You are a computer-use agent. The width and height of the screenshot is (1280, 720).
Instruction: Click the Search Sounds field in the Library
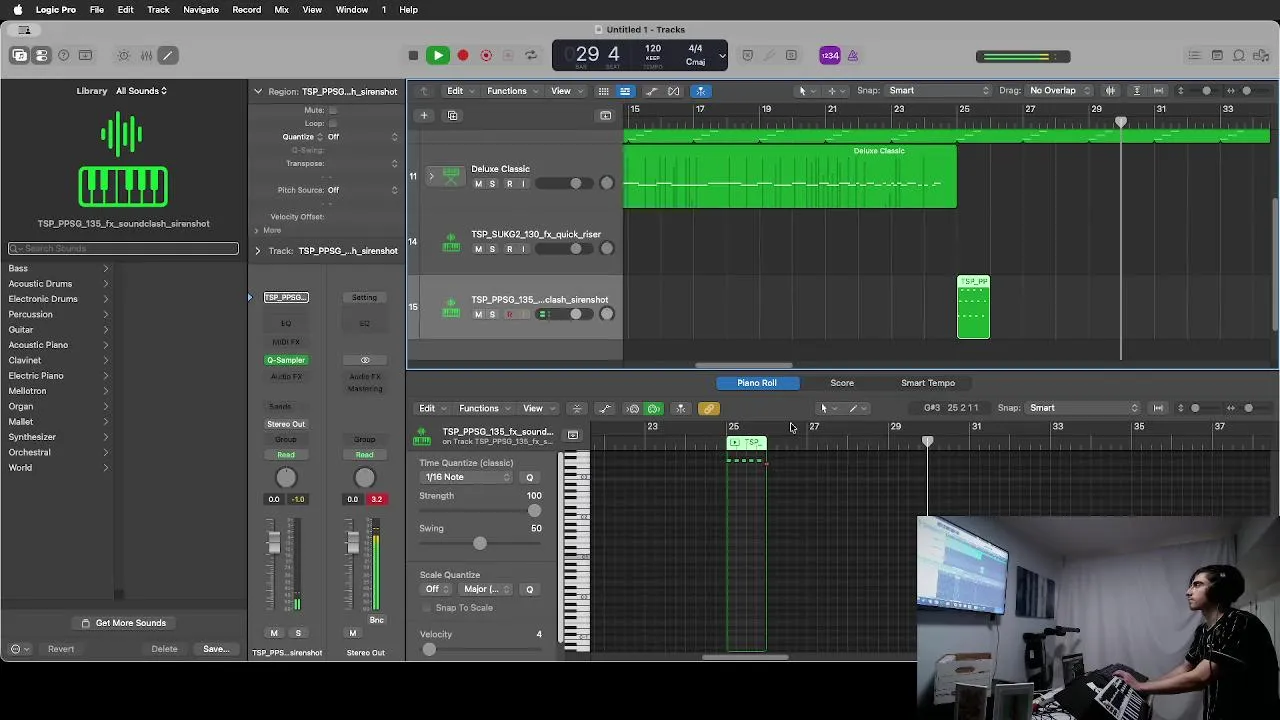[x=124, y=248]
